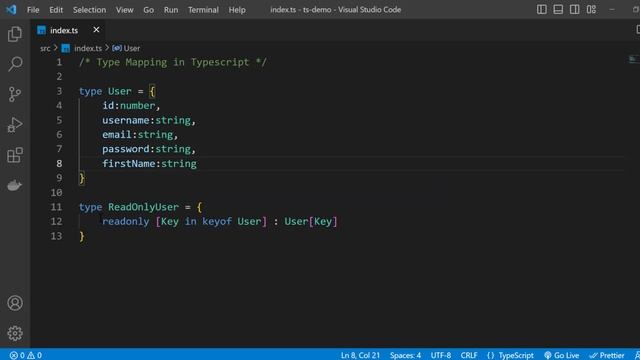Click the 'readonly' keyword on line 12
This screenshot has height=360, width=640.
click(126, 221)
